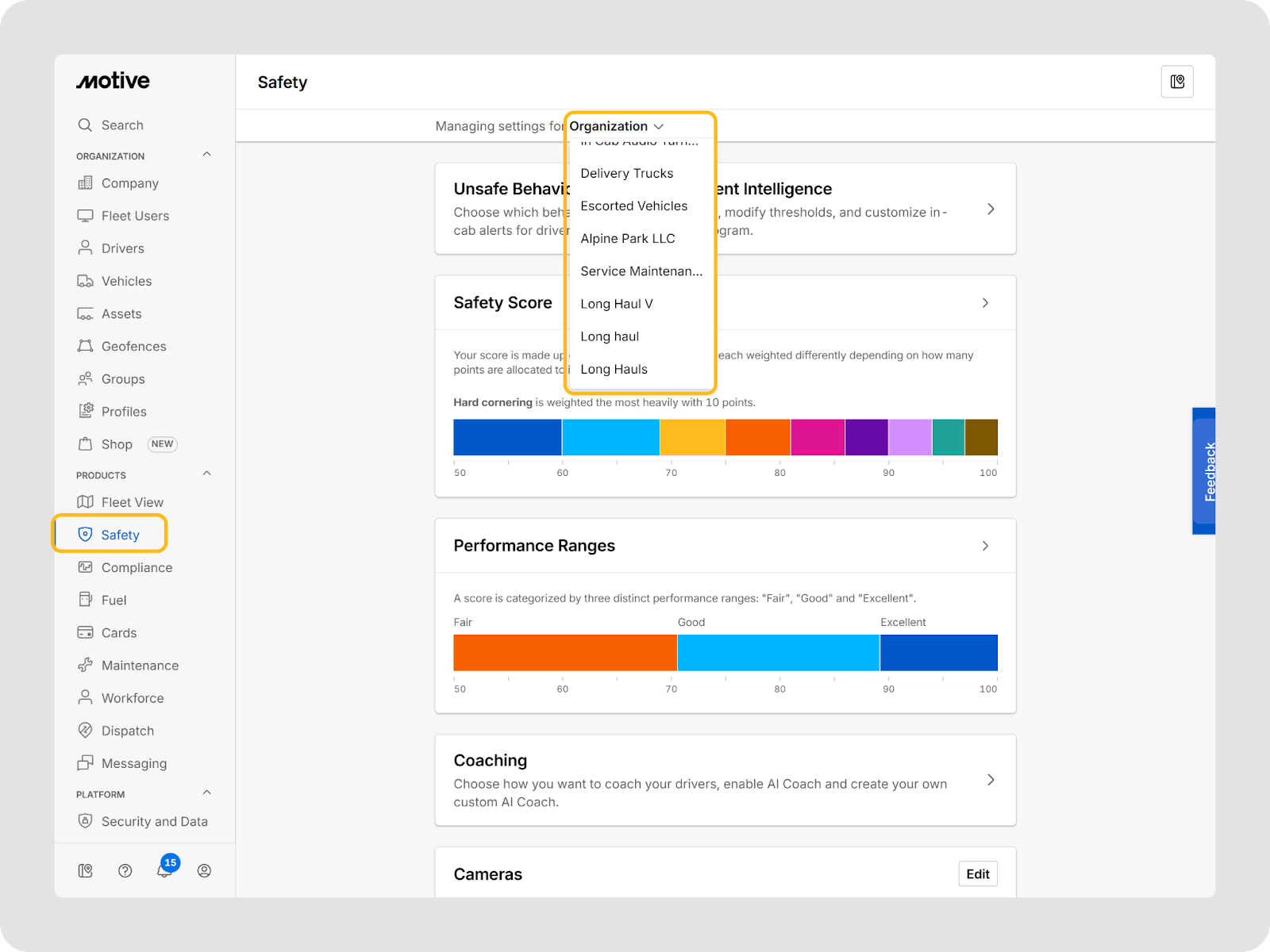Expand the Coaching settings card arrow
This screenshot has height=952, width=1270.
point(990,780)
